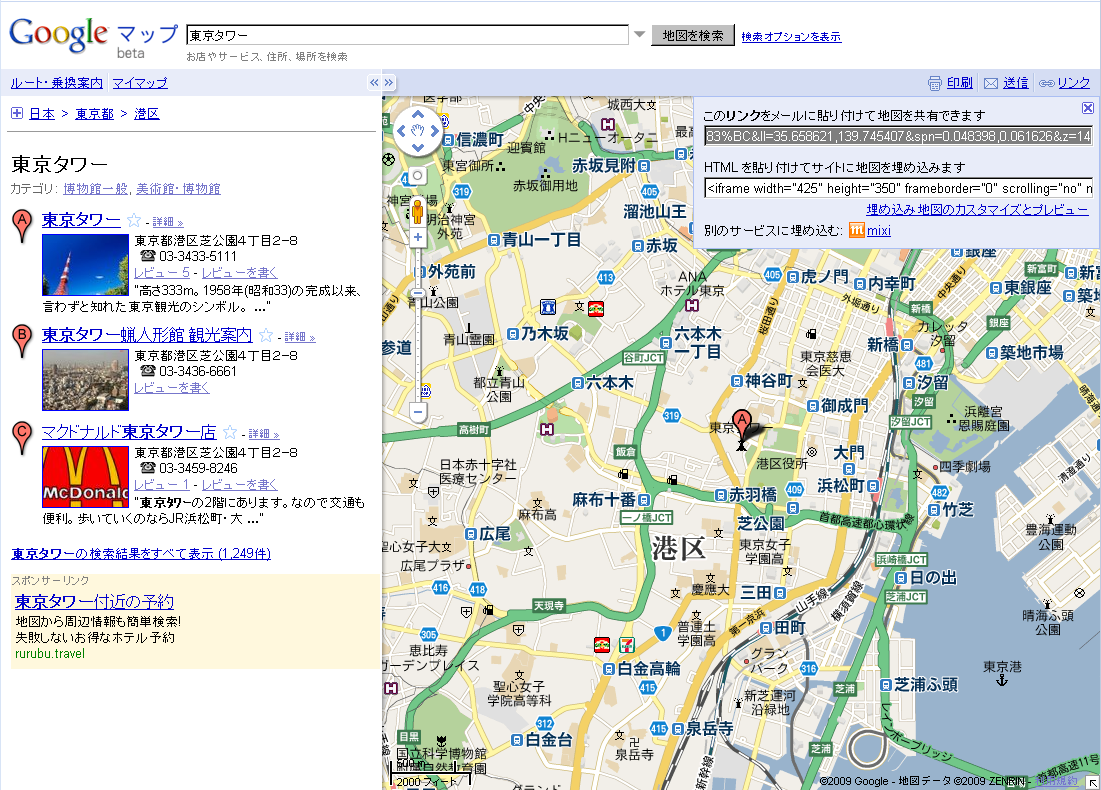Click the red marker A in results list
Screen dimensions: 1101x790
pos(22,225)
